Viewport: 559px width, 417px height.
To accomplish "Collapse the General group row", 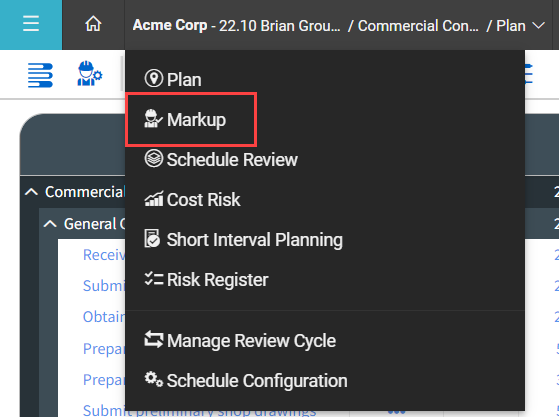I will tap(50, 224).
